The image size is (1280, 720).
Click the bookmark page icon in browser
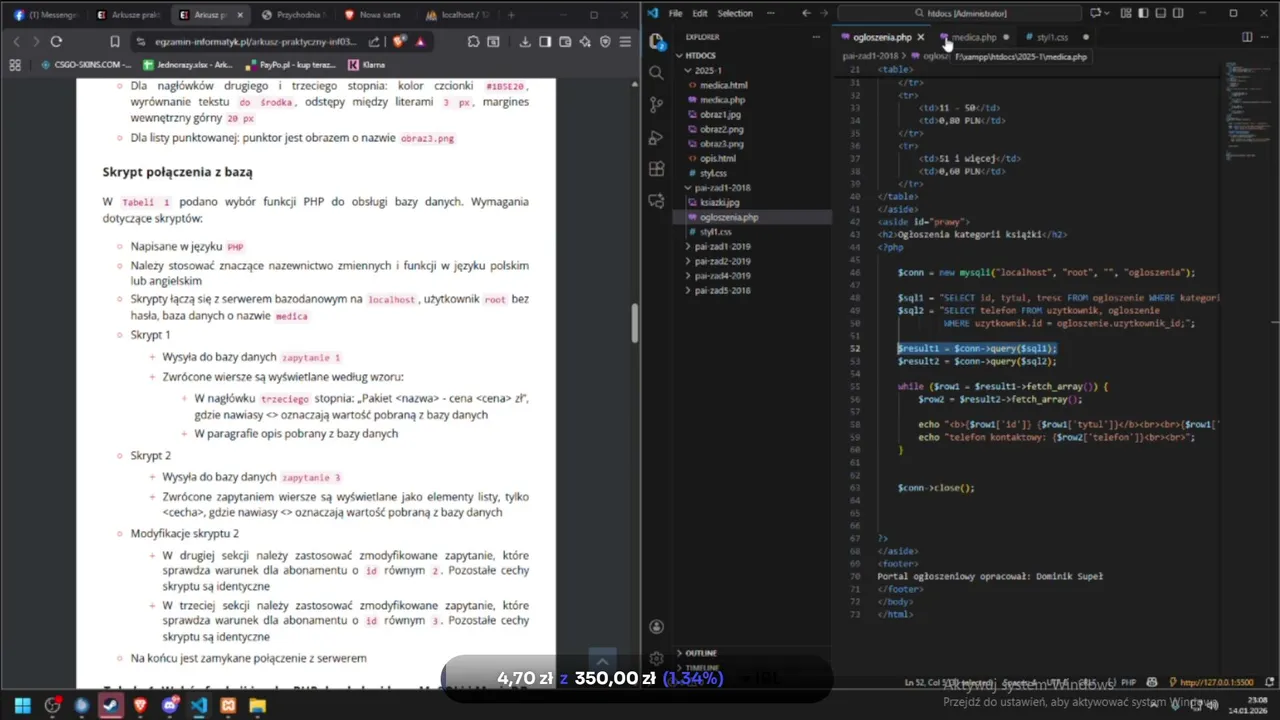115,42
